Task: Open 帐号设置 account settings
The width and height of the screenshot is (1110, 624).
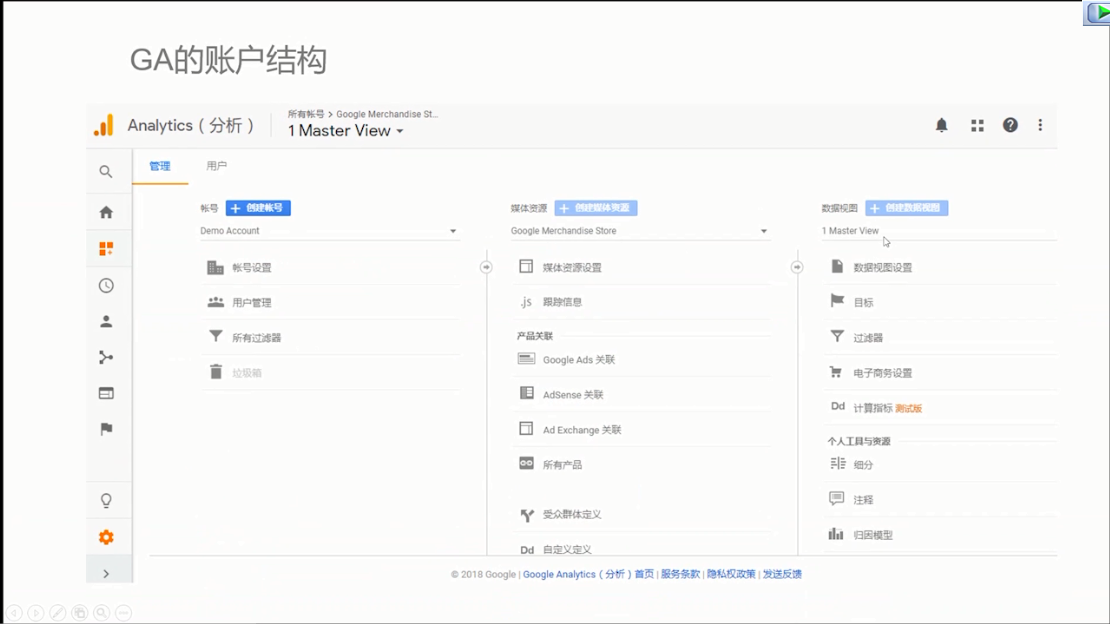Action: (x=252, y=268)
